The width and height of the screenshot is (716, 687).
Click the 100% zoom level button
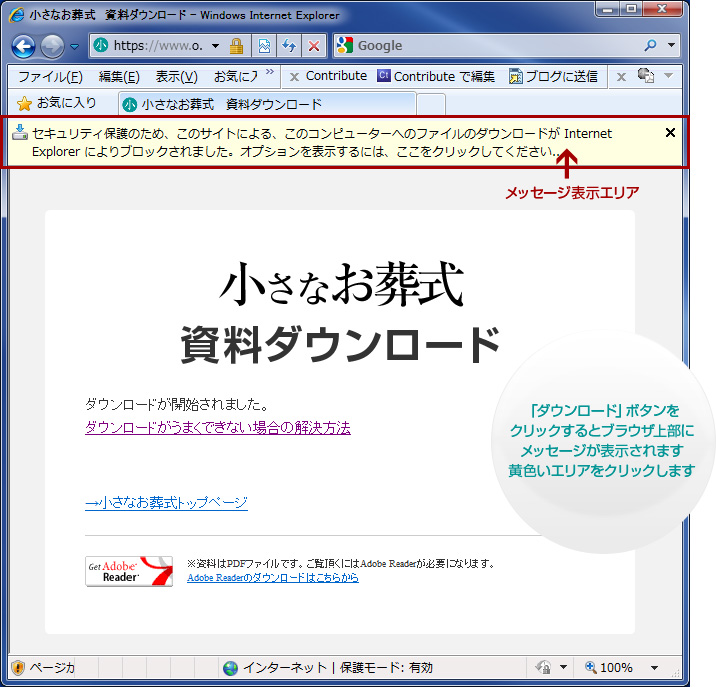tap(609, 667)
